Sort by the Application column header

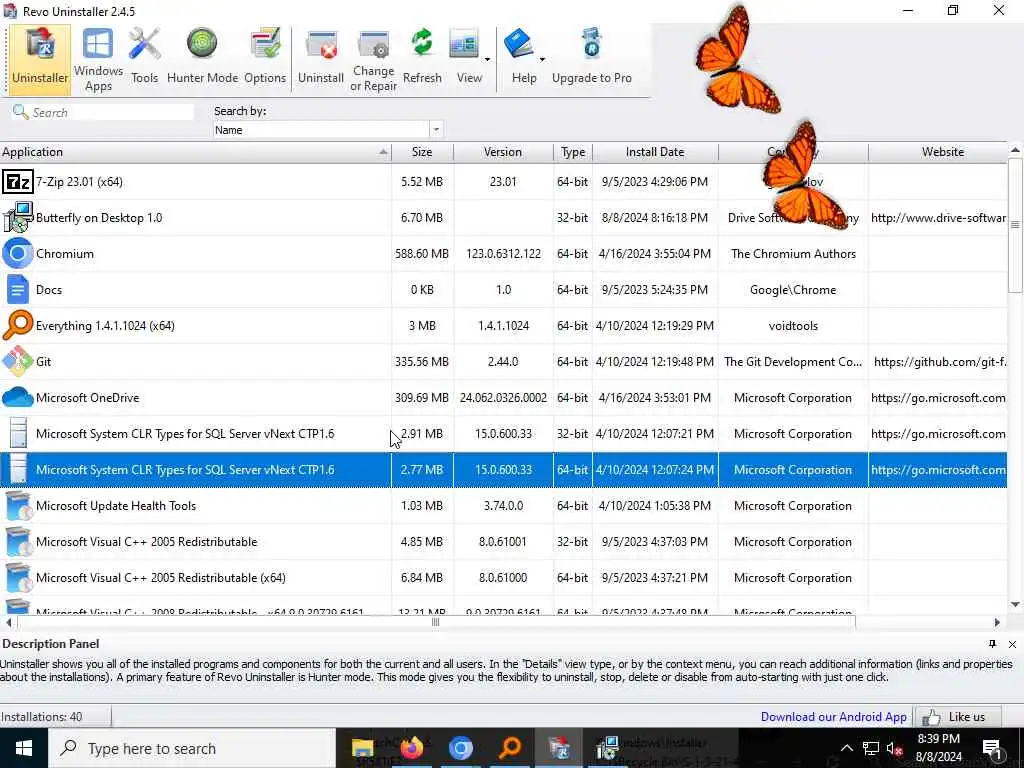point(195,152)
